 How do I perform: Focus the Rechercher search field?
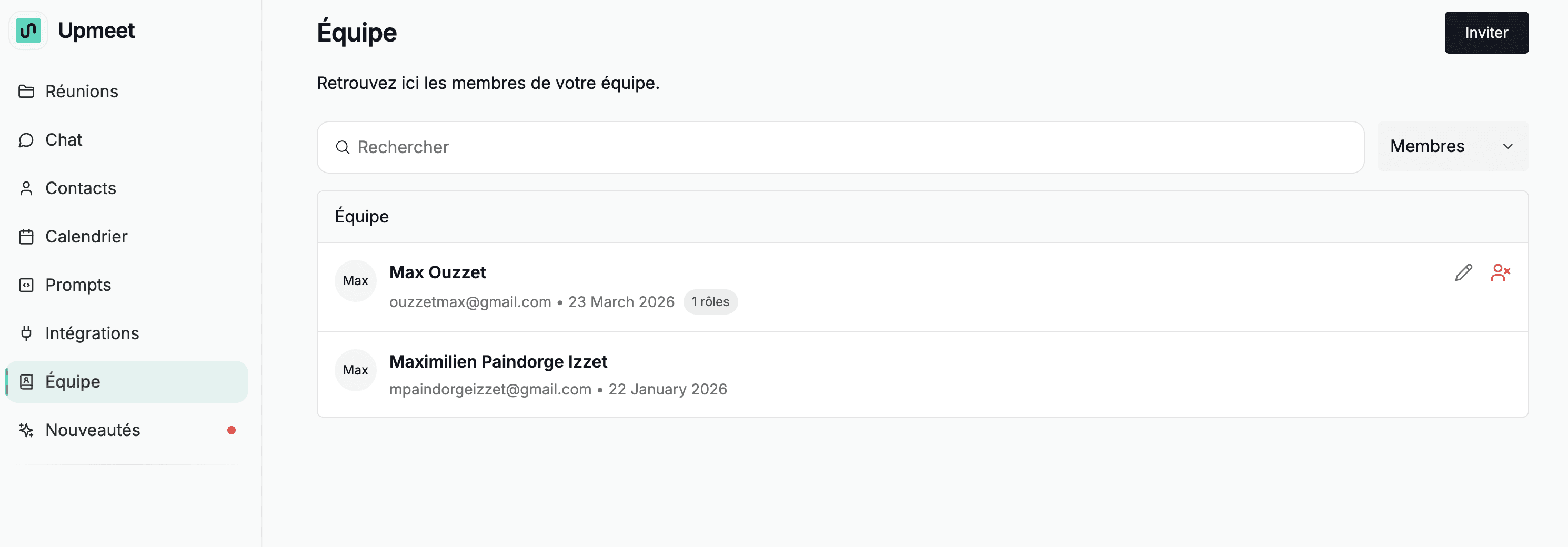[x=840, y=147]
